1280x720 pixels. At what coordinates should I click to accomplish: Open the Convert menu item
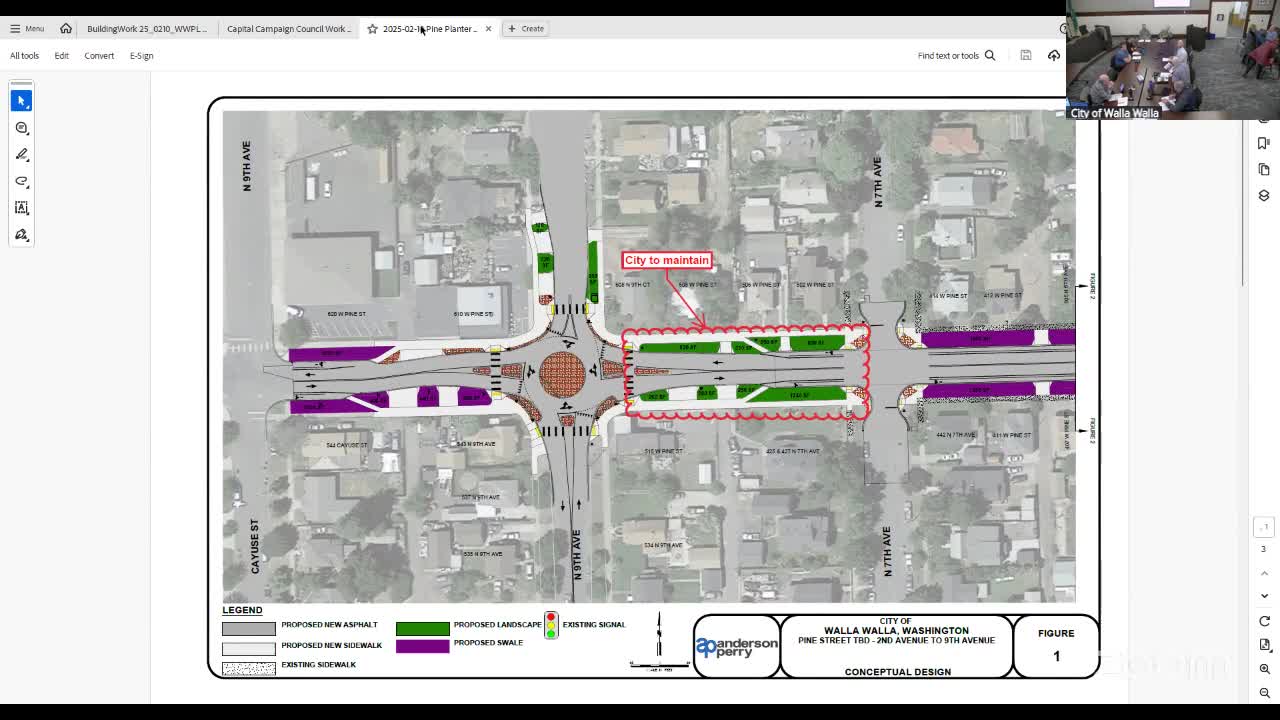pyautogui.click(x=99, y=56)
